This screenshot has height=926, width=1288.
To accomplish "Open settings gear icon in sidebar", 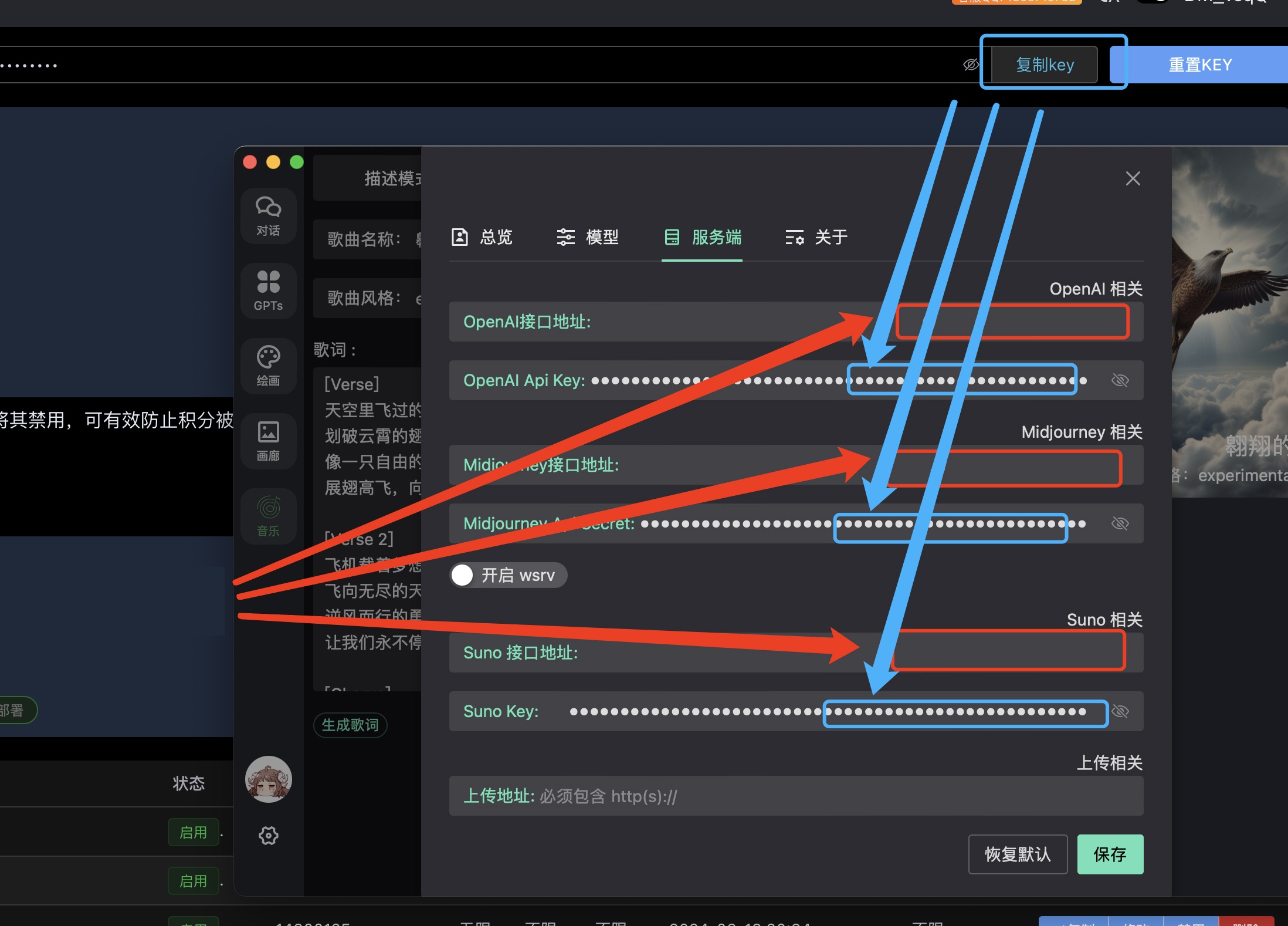I will point(268,835).
